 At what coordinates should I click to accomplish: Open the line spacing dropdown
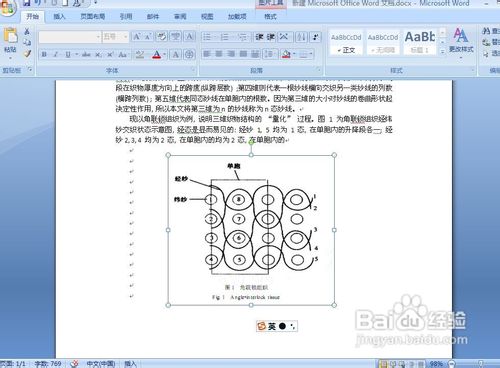coord(269,54)
